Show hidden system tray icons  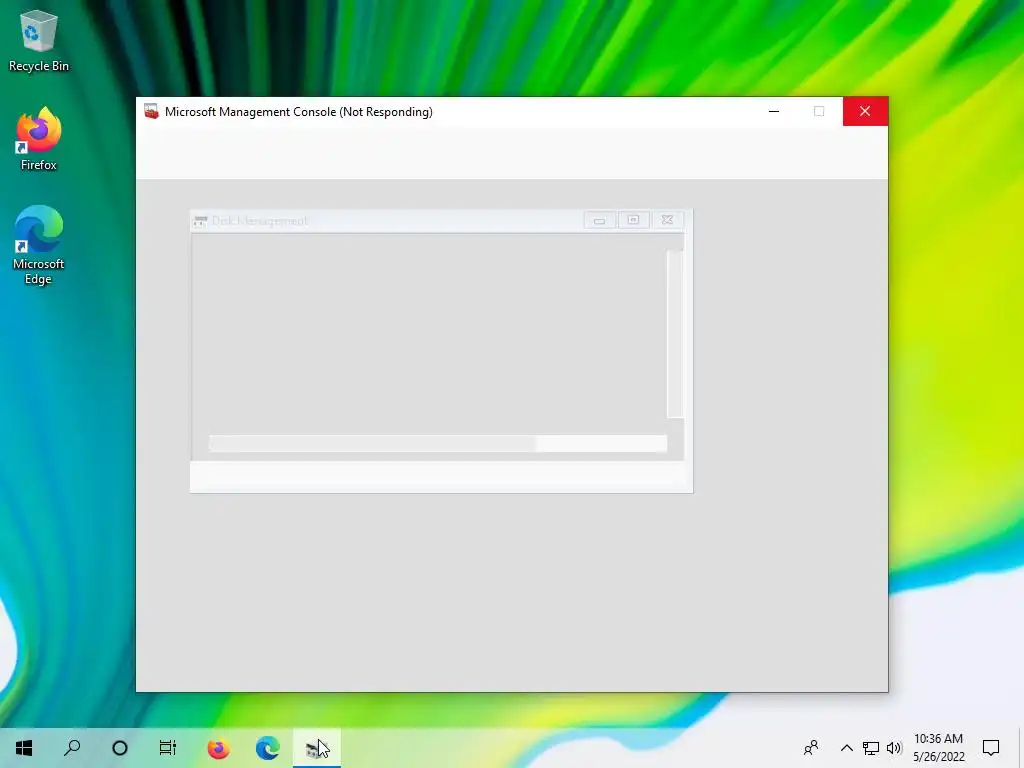[x=846, y=748]
